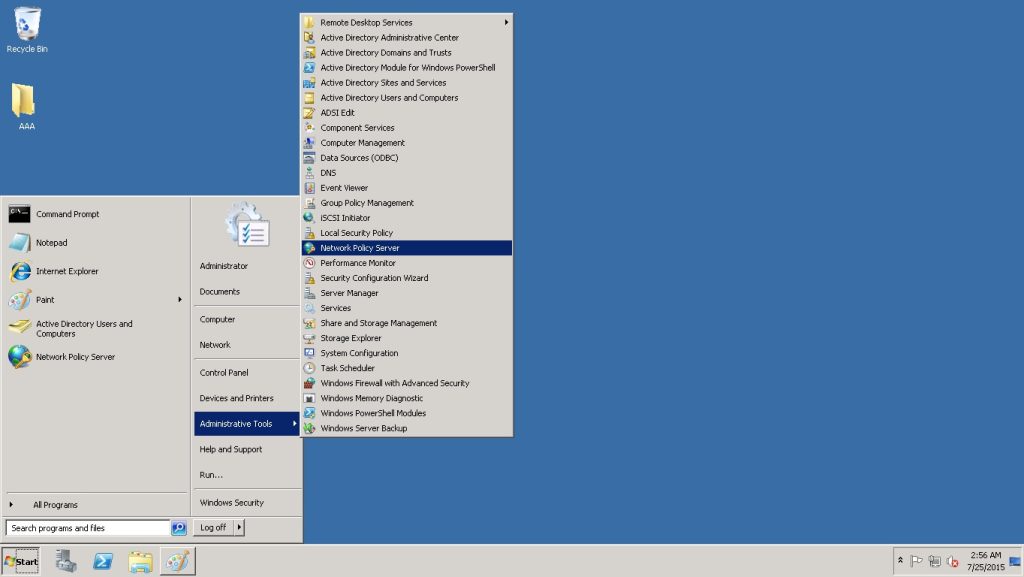Launch PowerShell from the taskbar
Viewport: 1024px width, 577px height.
pyautogui.click(x=103, y=561)
